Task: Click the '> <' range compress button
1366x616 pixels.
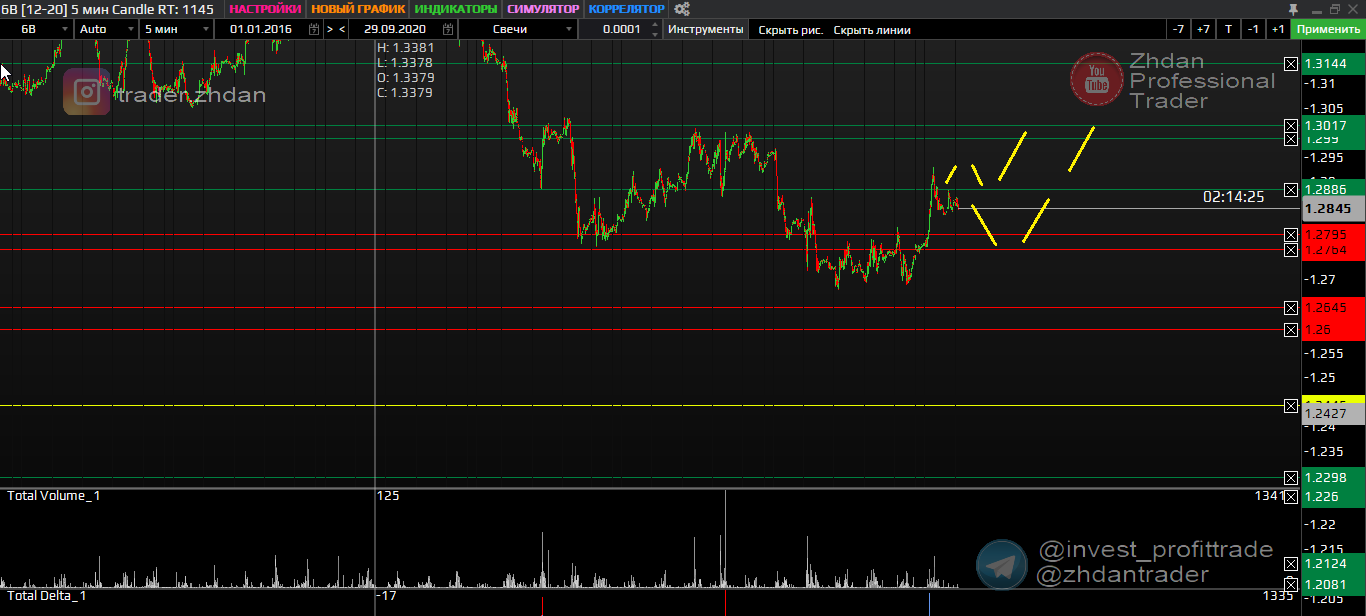Action: tap(336, 29)
